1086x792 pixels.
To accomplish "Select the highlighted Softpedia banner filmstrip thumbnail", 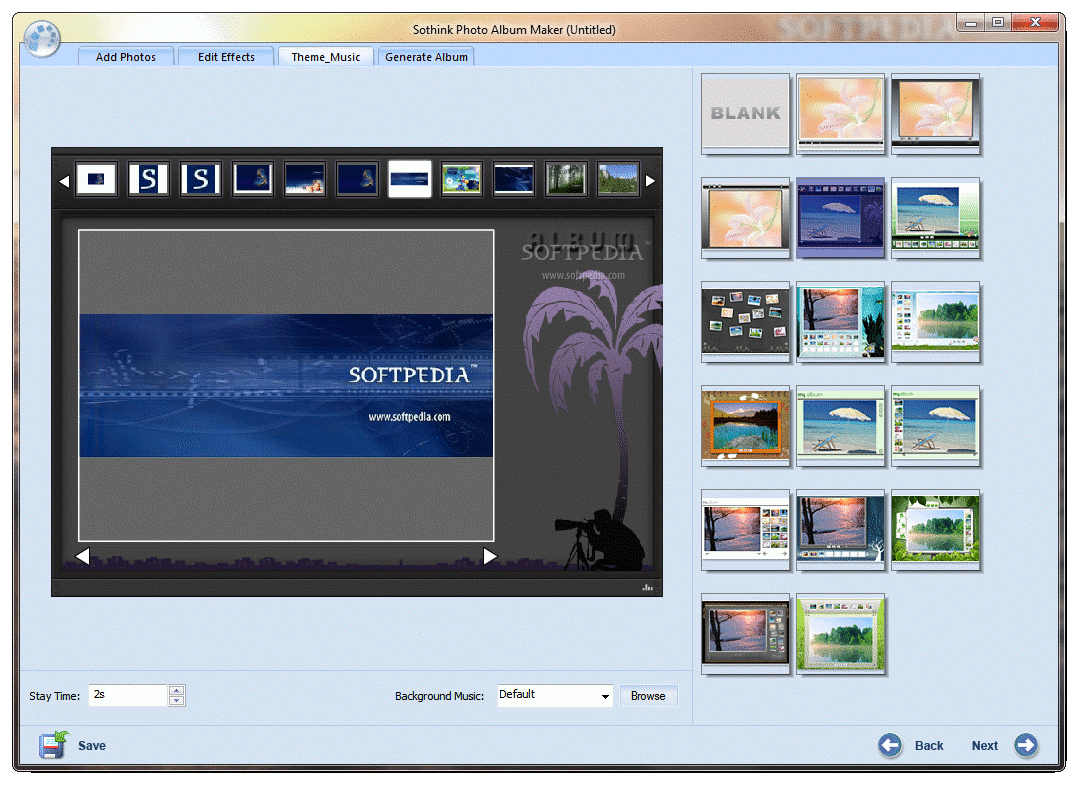I will pyautogui.click(x=409, y=179).
